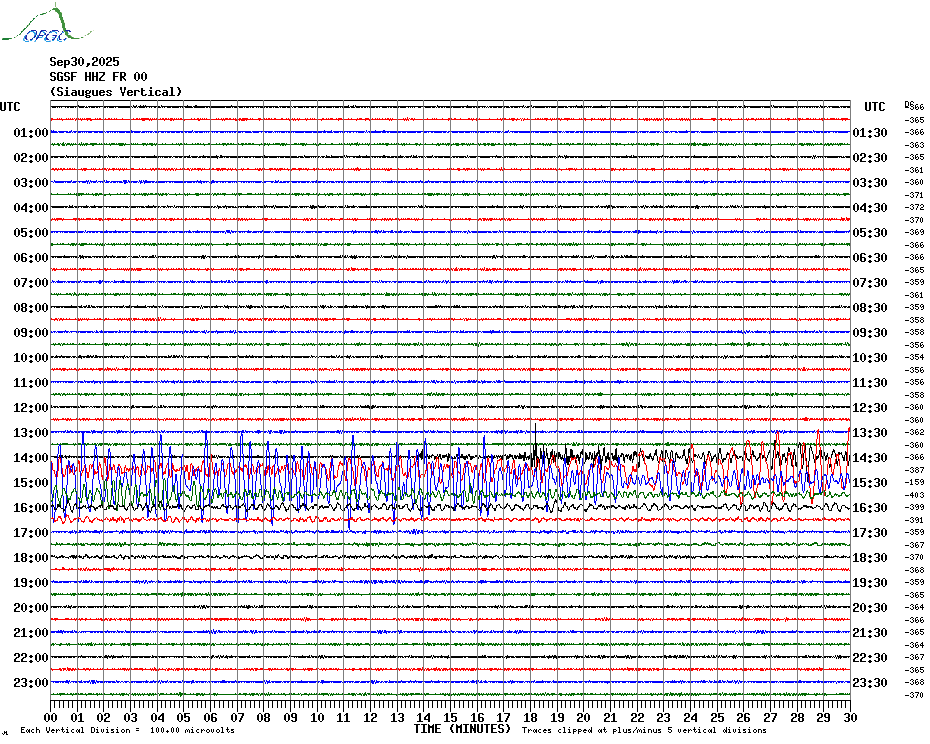Screen dimensions: 930x744
Task: Click the SGSF HHZ FR 00 station label
Action: click(x=98, y=77)
